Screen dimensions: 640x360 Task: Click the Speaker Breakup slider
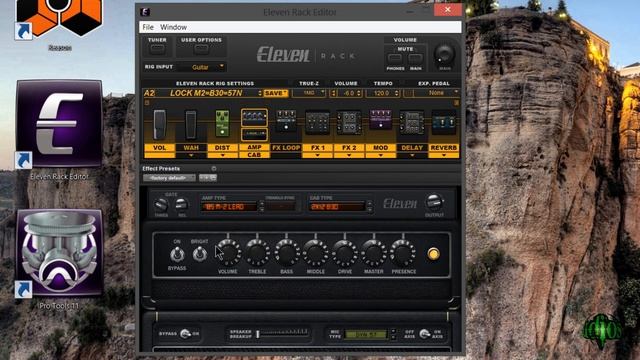pyautogui.click(x=282, y=333)
